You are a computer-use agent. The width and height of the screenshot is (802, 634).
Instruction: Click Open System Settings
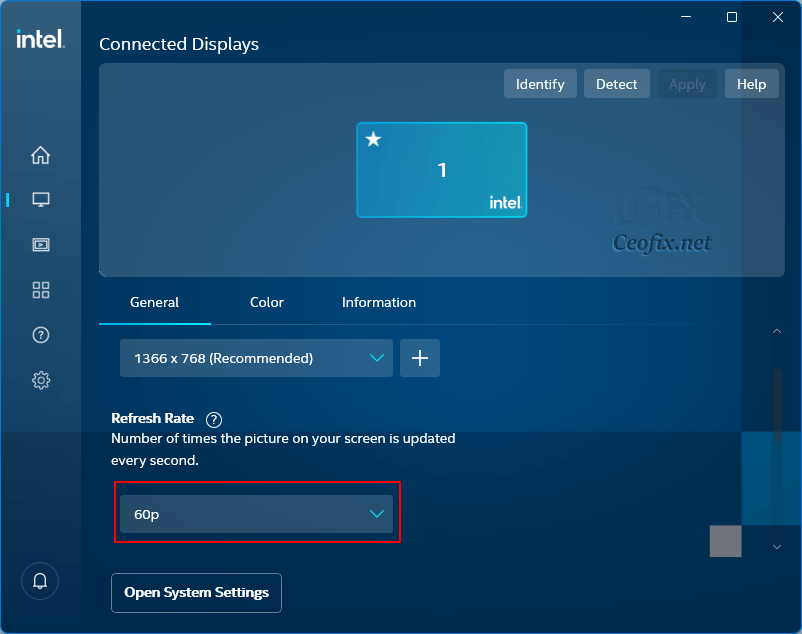pos(196,593)
